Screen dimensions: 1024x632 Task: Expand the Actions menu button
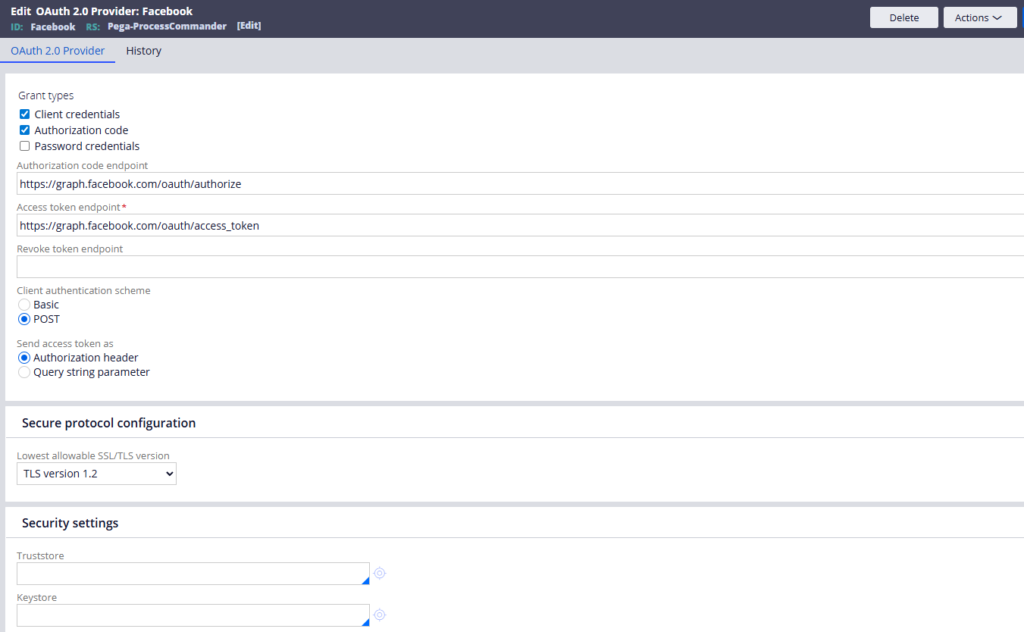point(978,18)
